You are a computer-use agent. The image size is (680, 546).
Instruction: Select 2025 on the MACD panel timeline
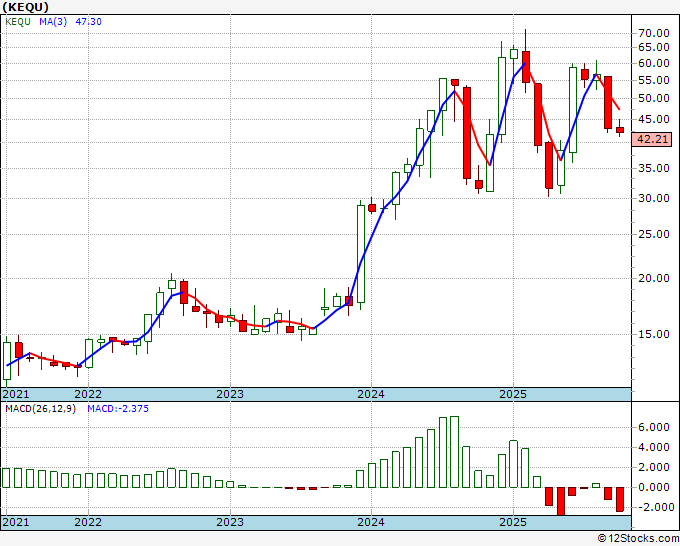pos(512,522)
